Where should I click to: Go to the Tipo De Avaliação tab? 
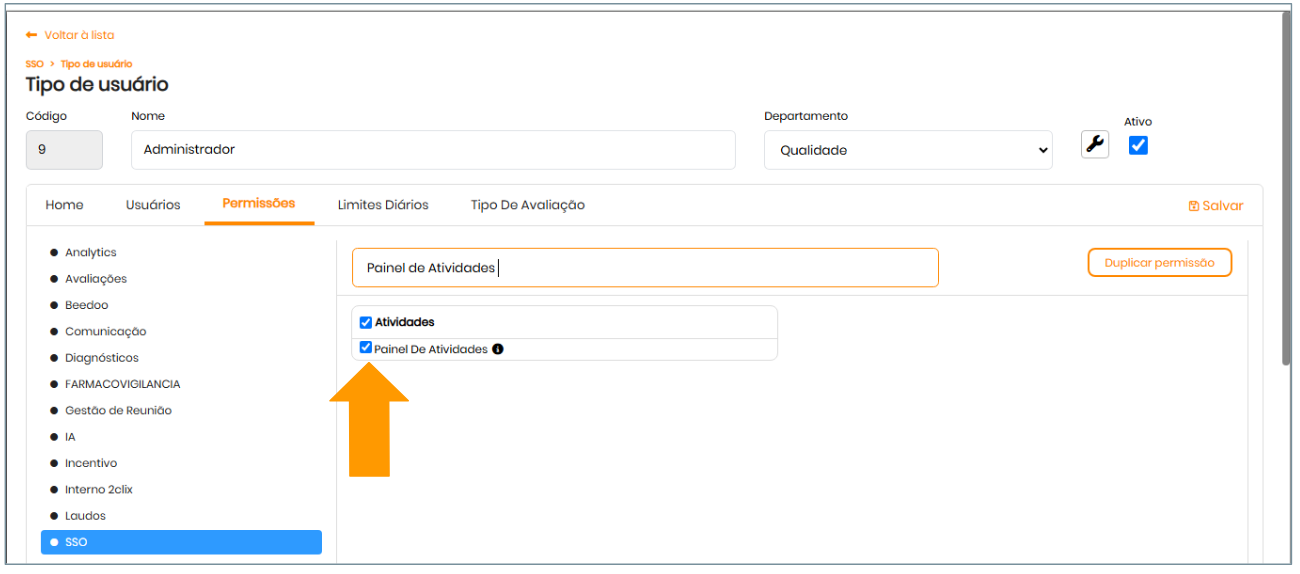coord(527,205)
